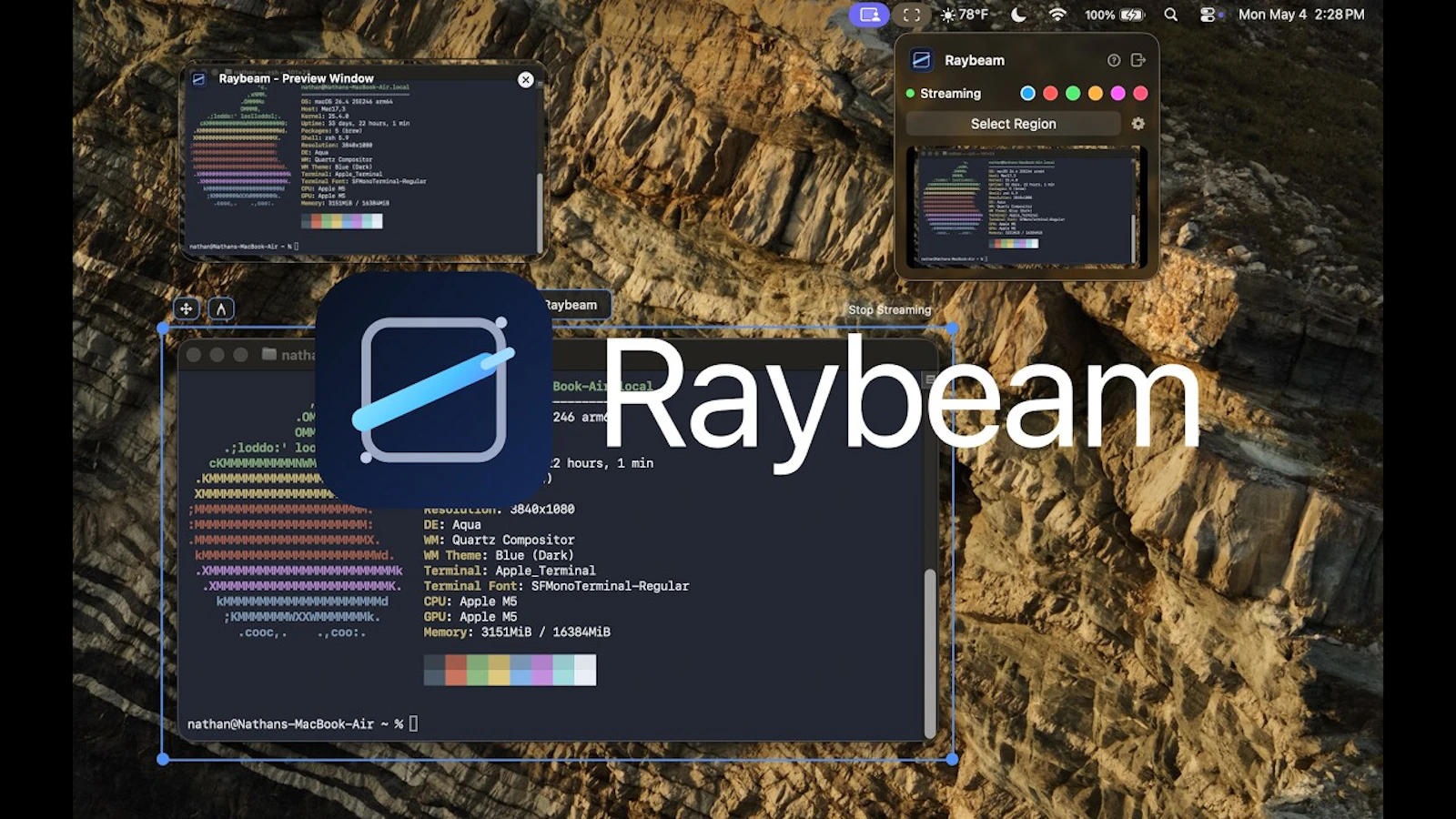Screen dimensions: 1456x819
Task: Click the Terminal window's third traffic-light button
Action: coord(240,355)
